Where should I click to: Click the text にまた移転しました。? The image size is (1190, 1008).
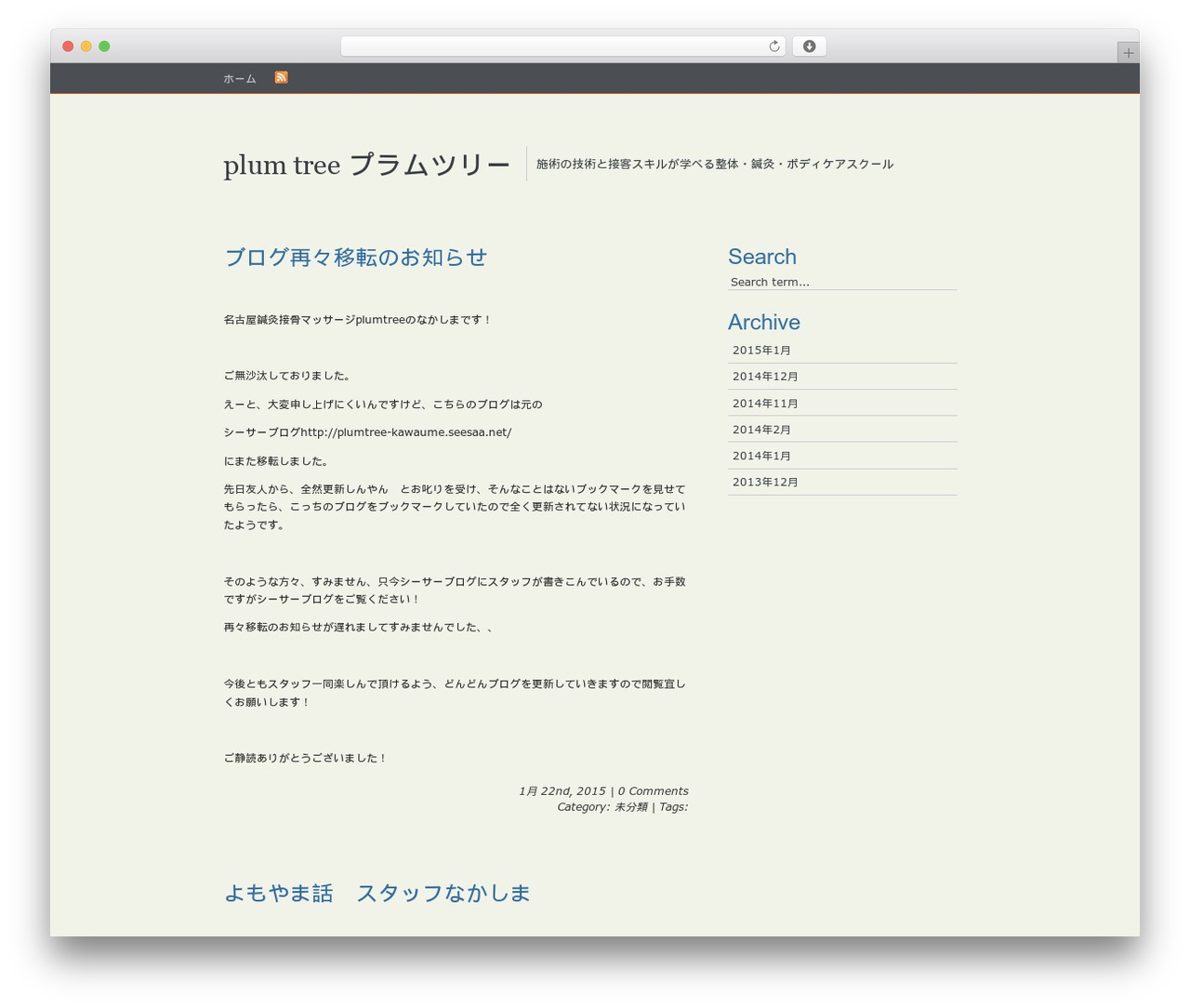(x=277, y=461)
